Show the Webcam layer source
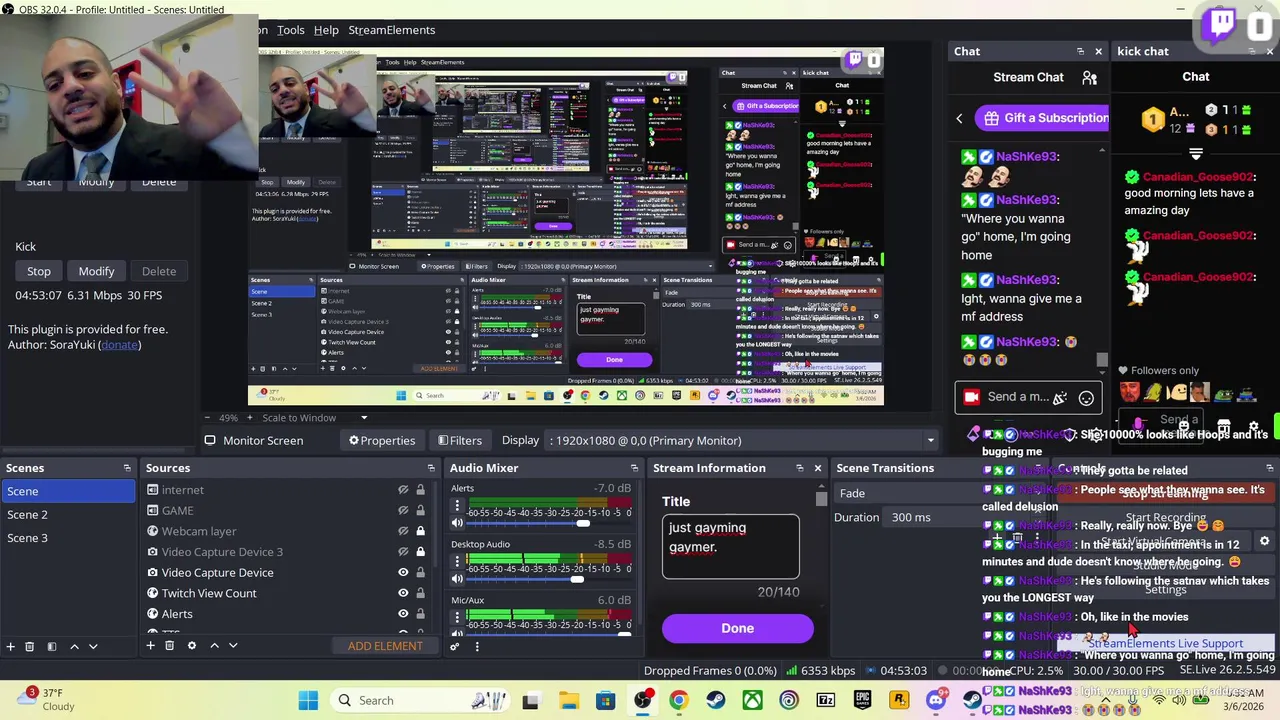1280x720 pixels. pyautogui.click(x=403, y=531)
